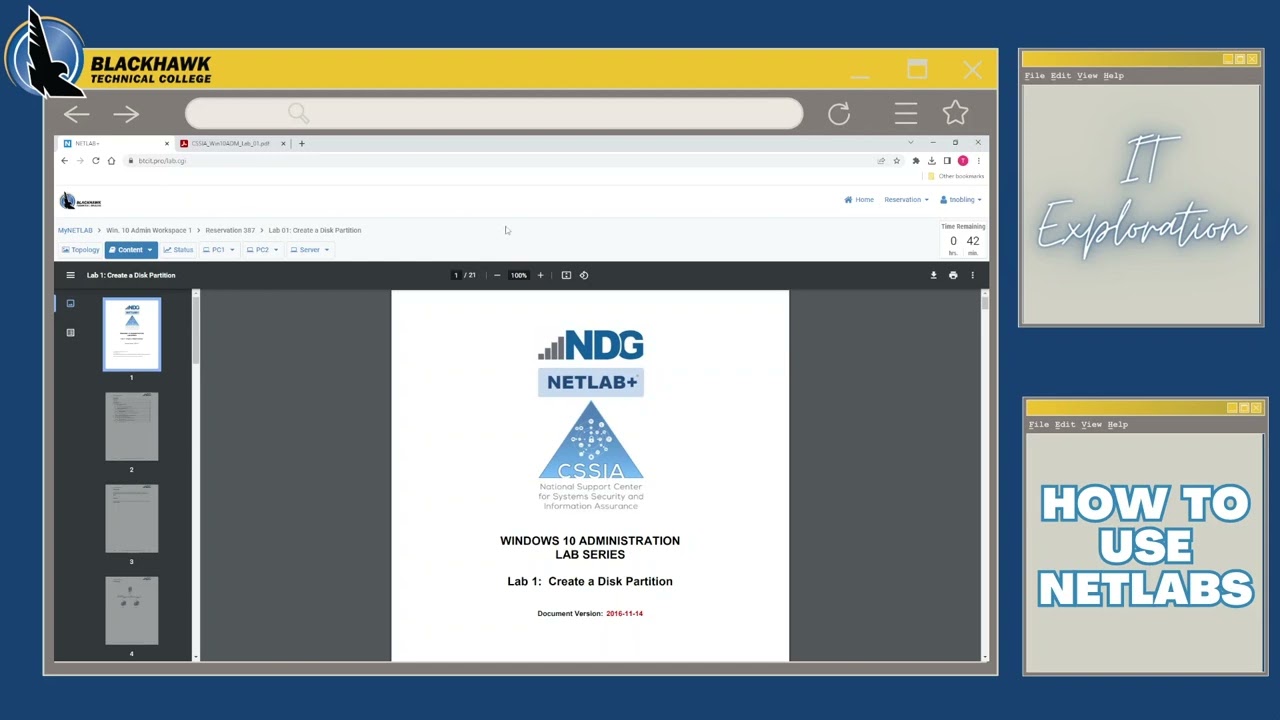Viewport: 1280px width, 720px height.
Task: Open the PC1 dropdown
Action: click(x=219, y=250)
